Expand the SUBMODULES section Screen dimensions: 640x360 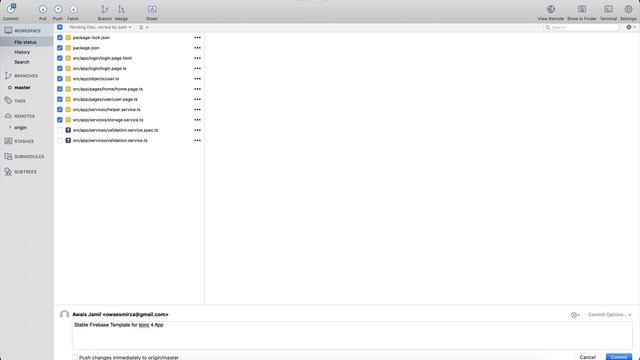(x=24, y=156)
